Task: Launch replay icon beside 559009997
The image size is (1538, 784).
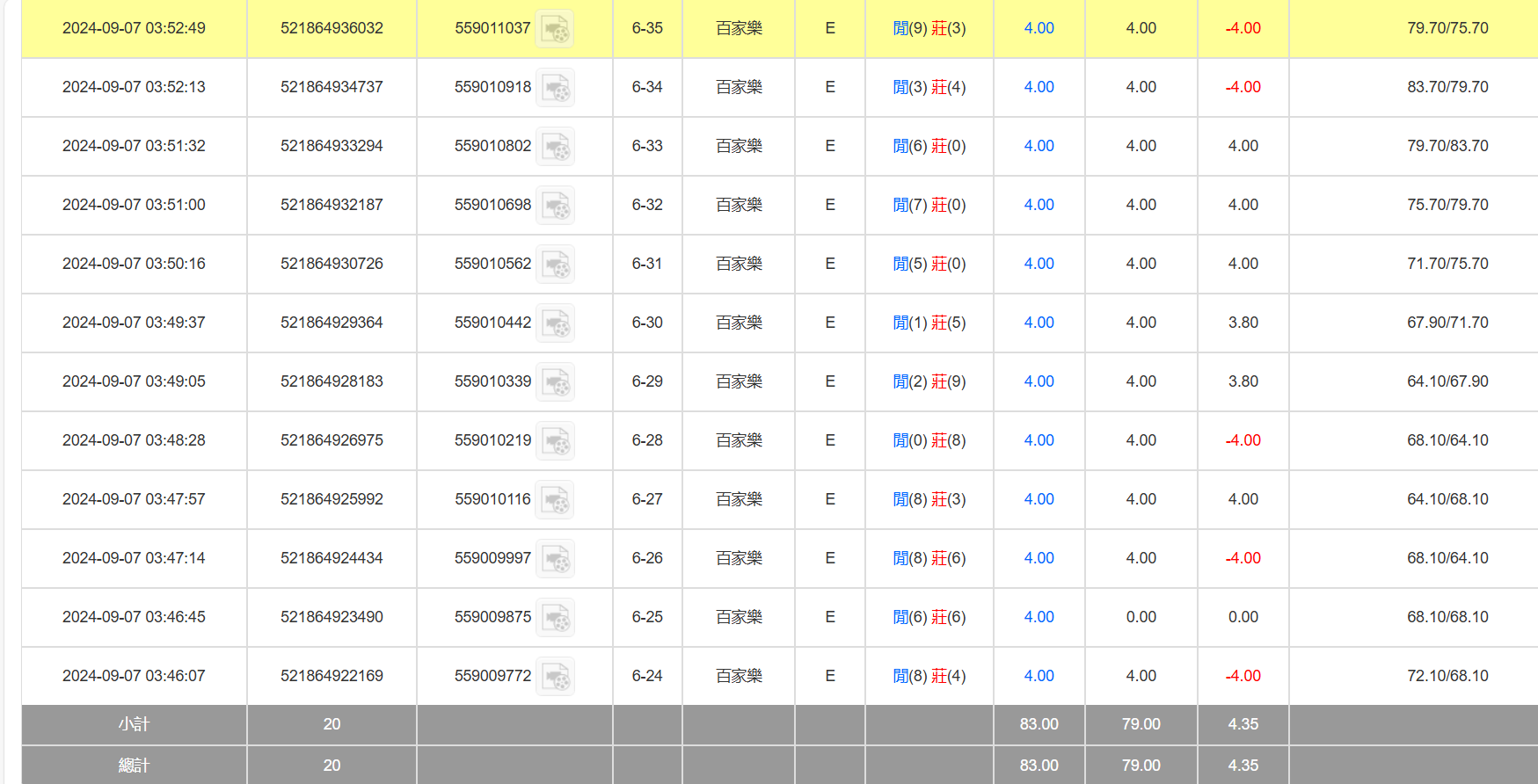Action: coord(555,559)
